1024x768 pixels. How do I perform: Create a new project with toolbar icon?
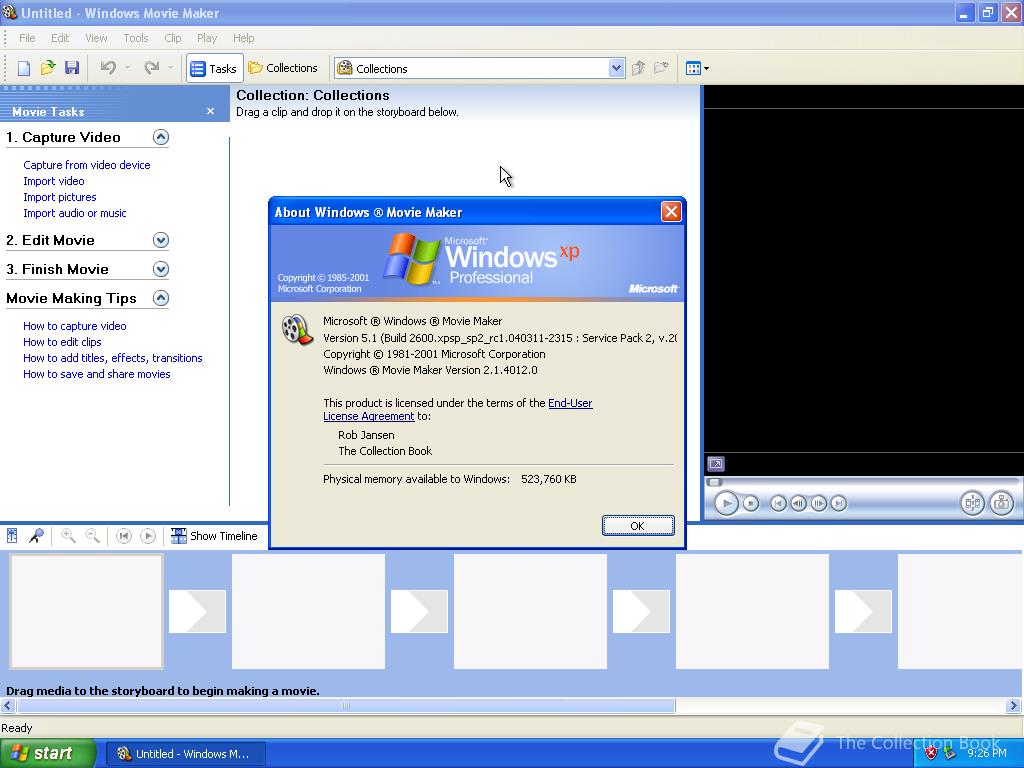coord(24,68)
